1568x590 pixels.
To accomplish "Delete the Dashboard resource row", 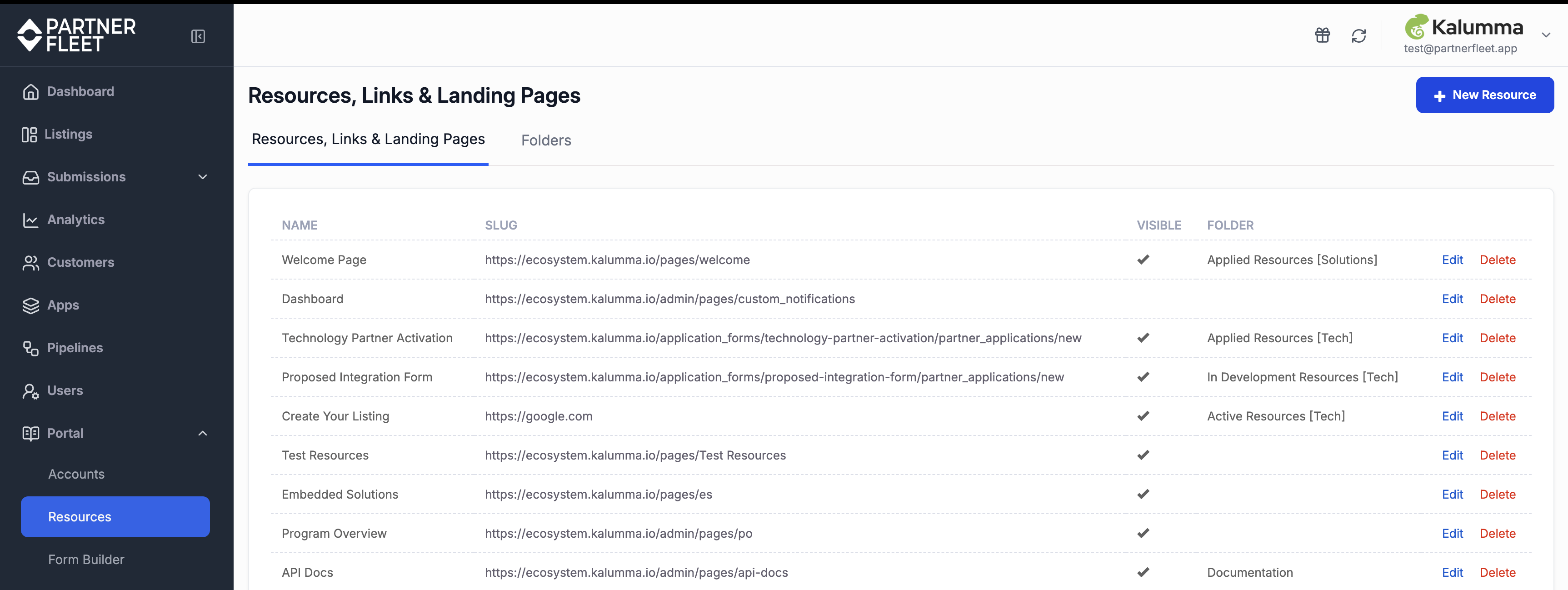I will click(1498, 299).
